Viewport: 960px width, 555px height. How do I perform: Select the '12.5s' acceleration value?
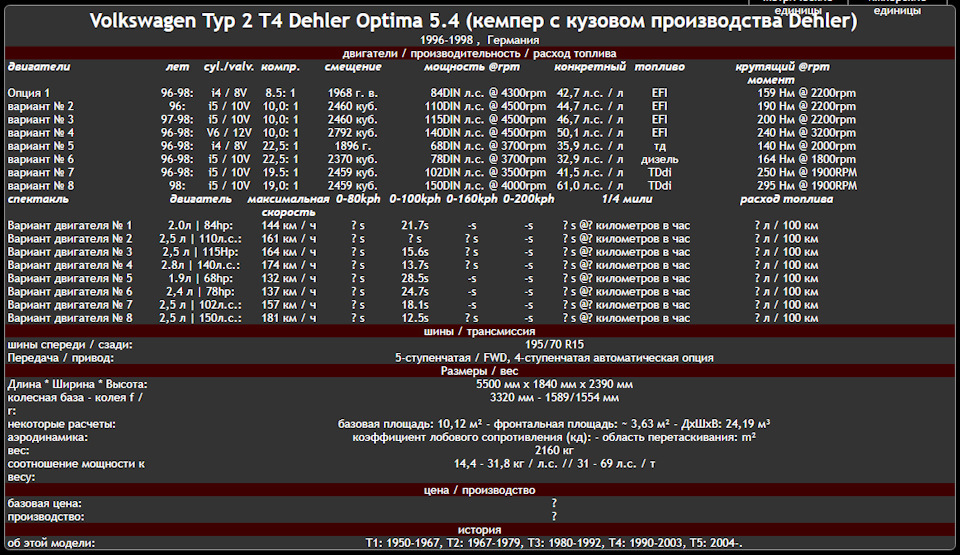coord(414,318)
